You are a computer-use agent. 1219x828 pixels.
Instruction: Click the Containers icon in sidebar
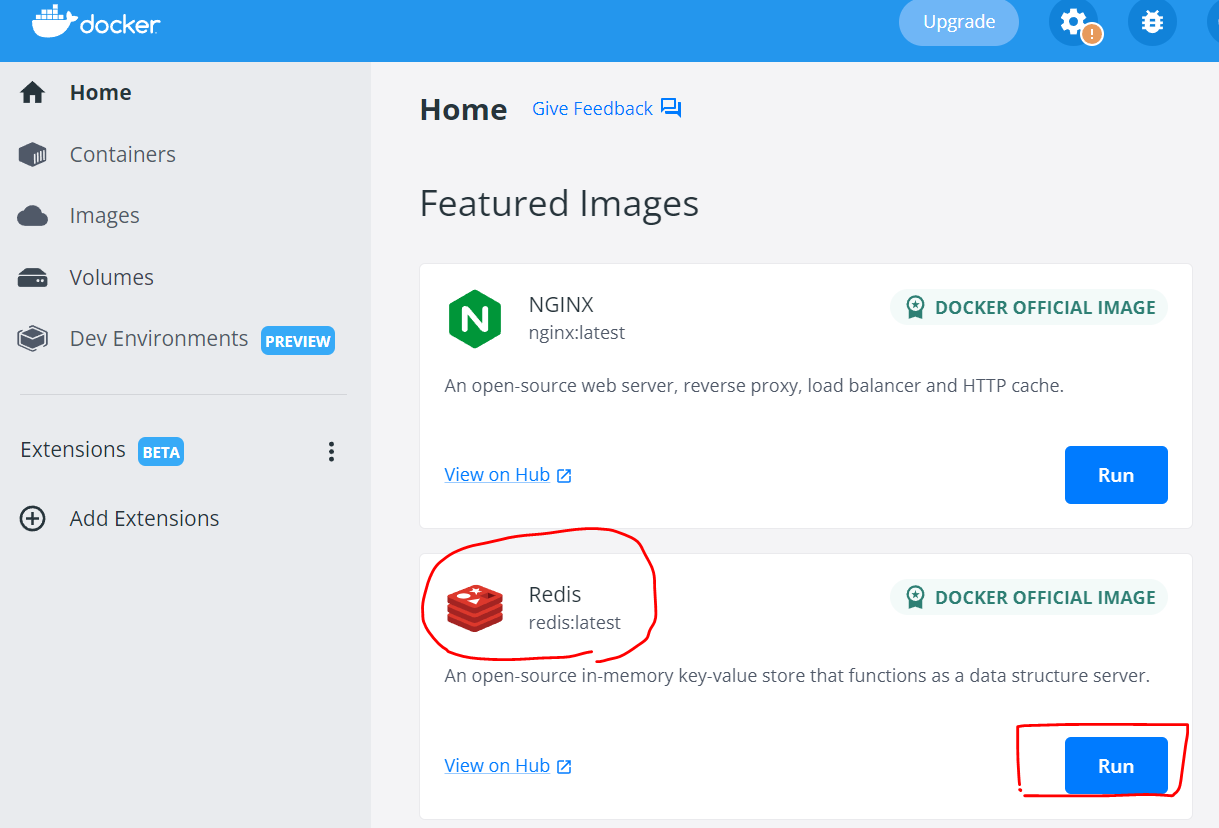[x=33, y=155]
